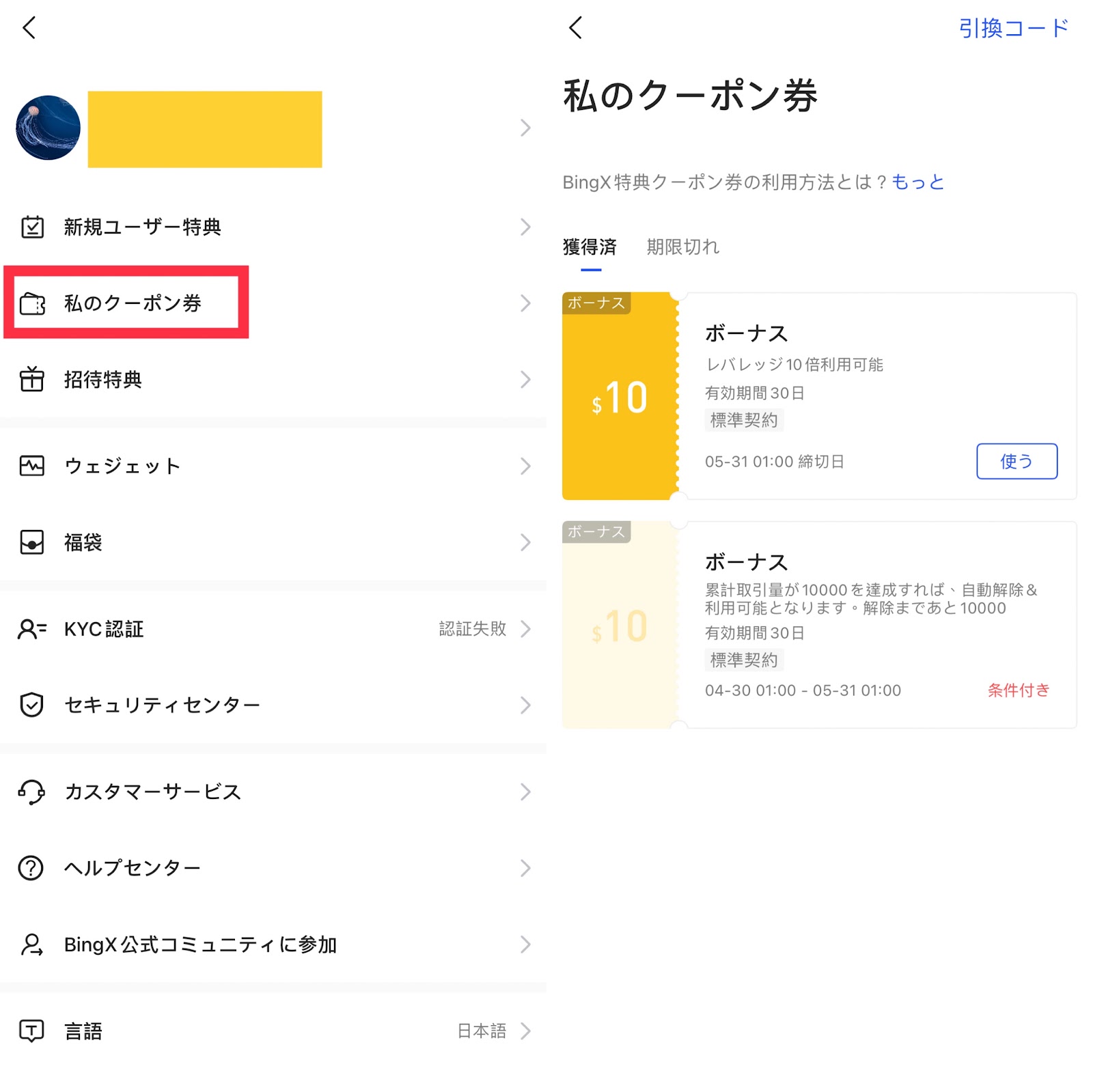Click the Security Center shield icon
Screen dimensions: 1093x1092
pos(32,704)
